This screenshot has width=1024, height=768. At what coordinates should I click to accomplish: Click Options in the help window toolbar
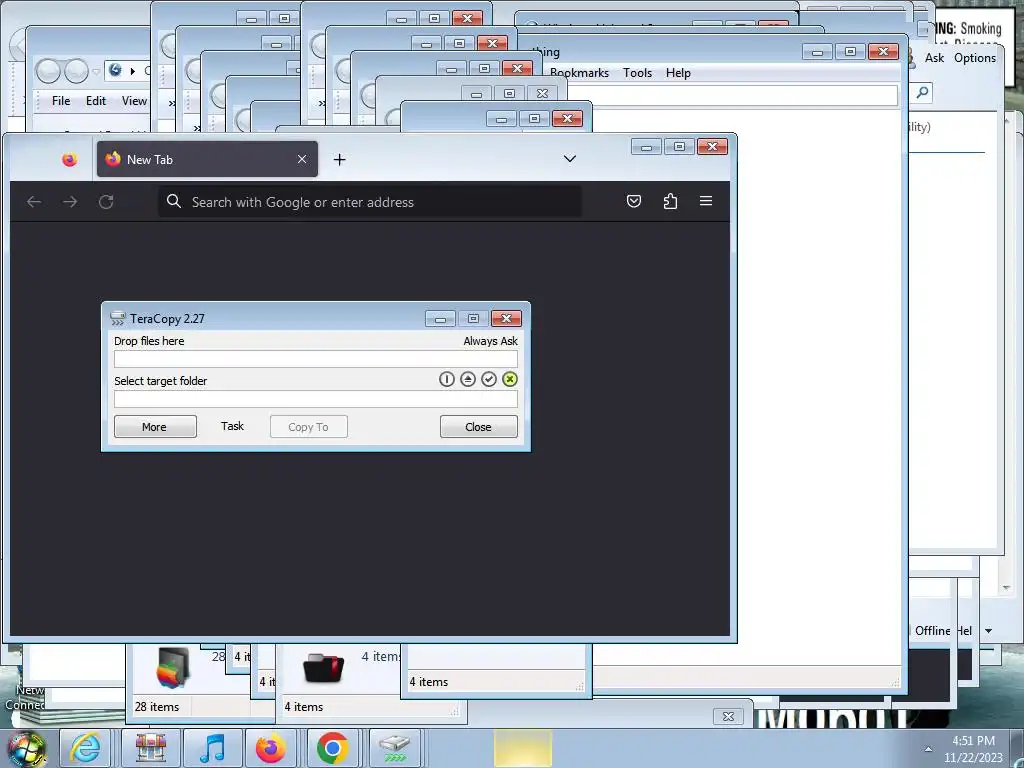point(974,57)
